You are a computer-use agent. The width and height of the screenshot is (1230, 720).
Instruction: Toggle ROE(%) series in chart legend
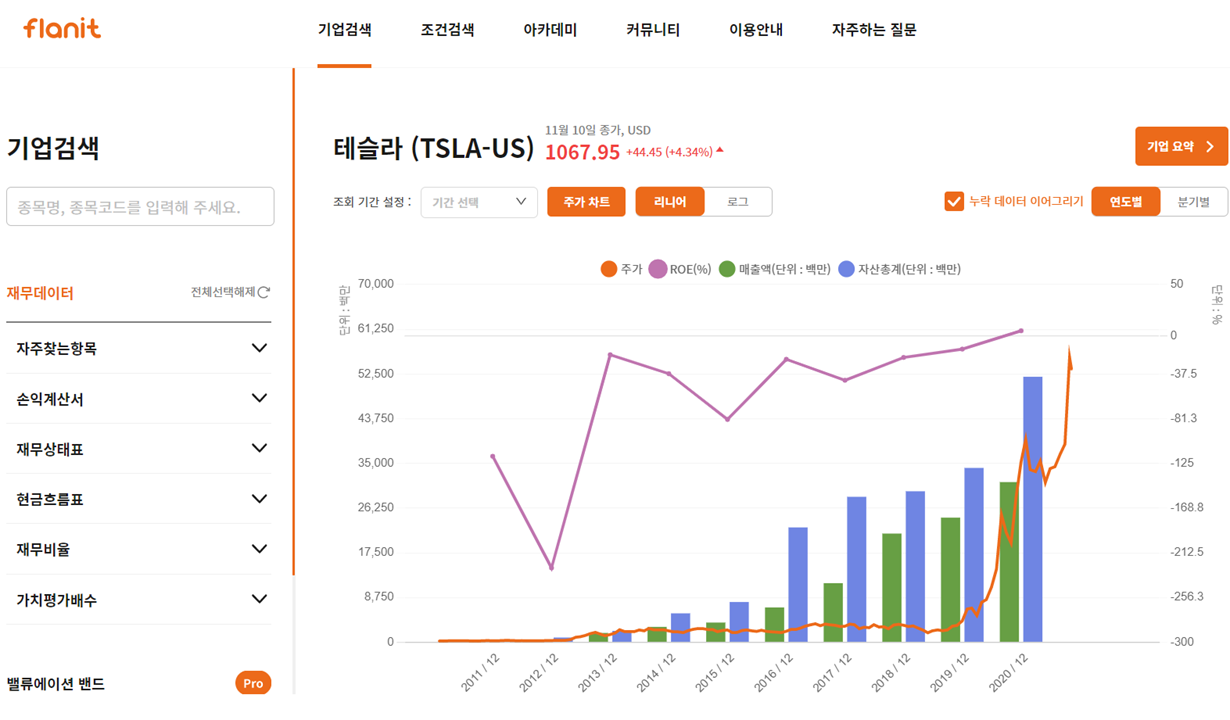pyautogui.click(x=680, y=269)
